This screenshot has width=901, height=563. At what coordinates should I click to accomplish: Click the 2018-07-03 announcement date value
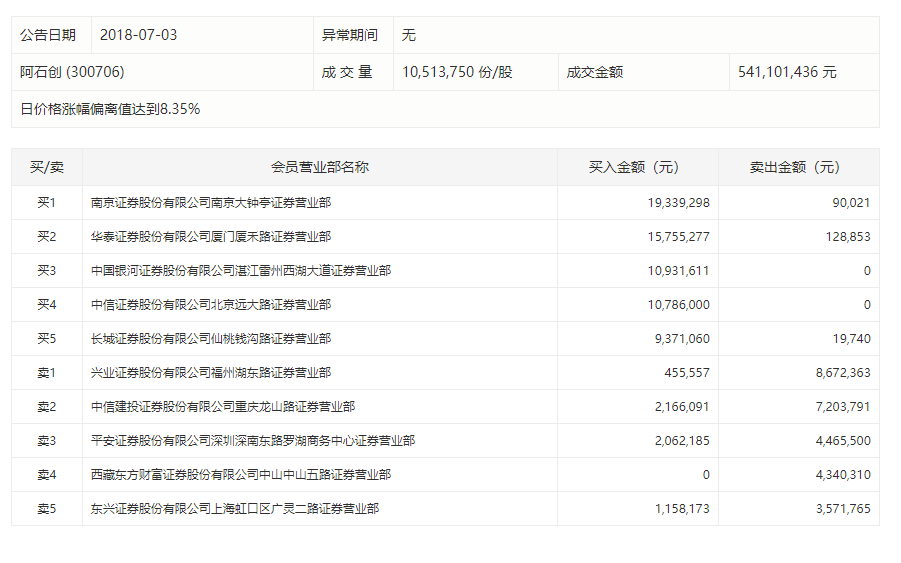138,35
